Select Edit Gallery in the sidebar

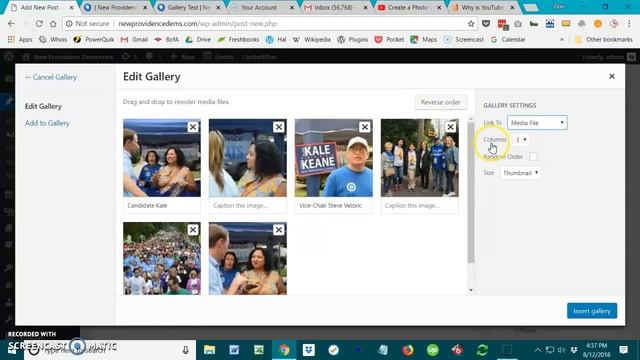(x=43, y=106)
